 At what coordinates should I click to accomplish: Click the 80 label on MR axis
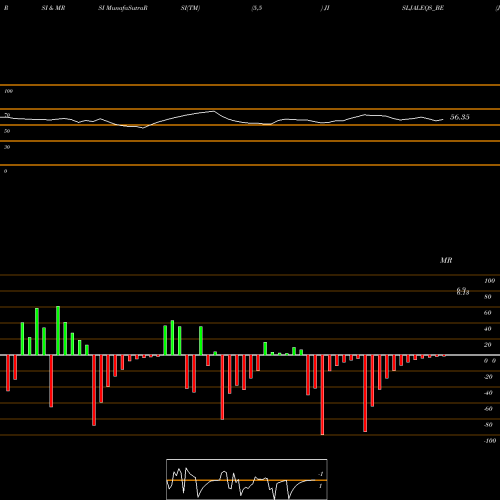[488, 297]
